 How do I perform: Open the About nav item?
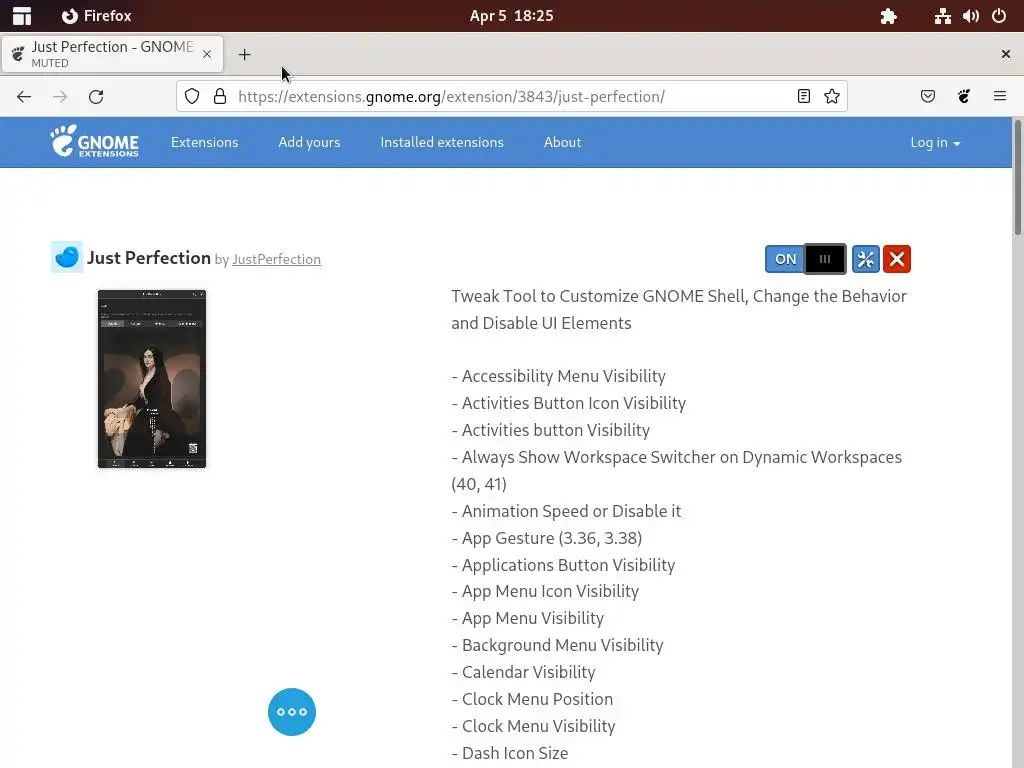tap(562, 142)
